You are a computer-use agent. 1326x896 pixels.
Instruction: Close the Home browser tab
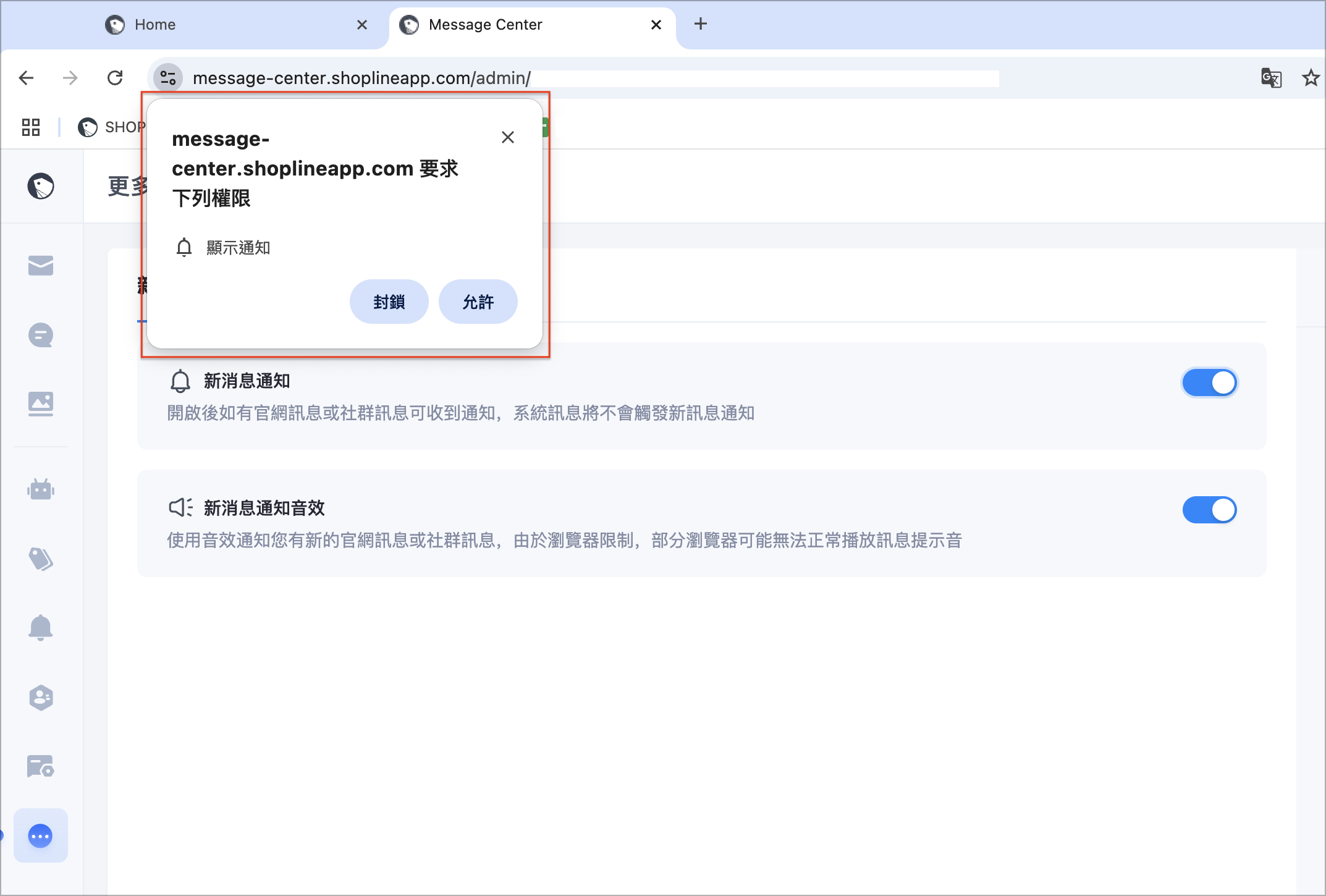tap(362, 25)
